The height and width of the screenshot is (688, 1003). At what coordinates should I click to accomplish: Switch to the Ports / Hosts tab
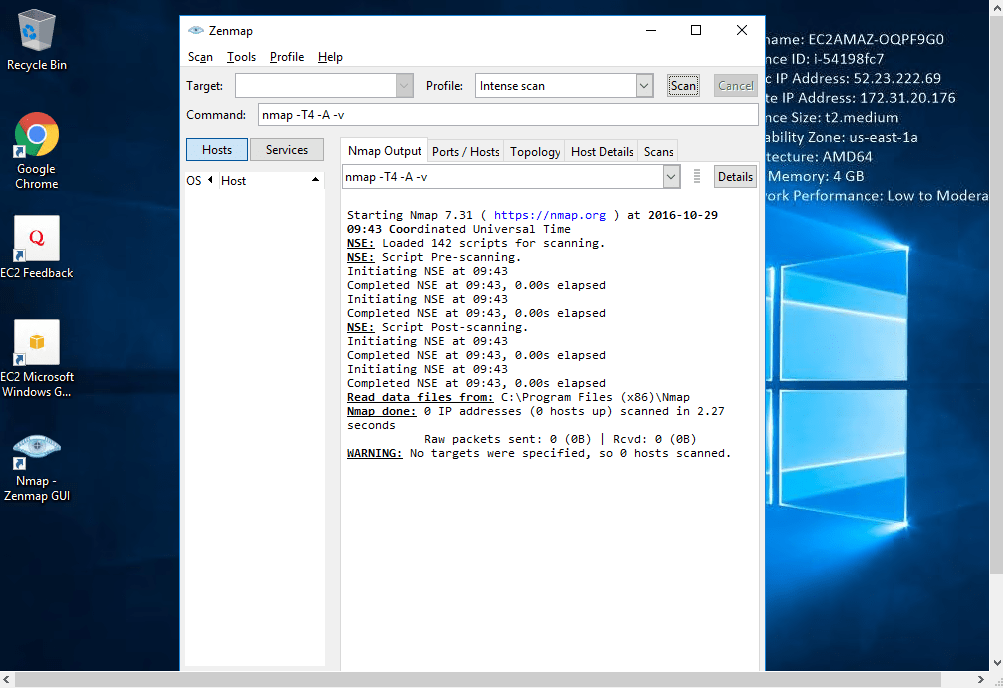(465, 152)
